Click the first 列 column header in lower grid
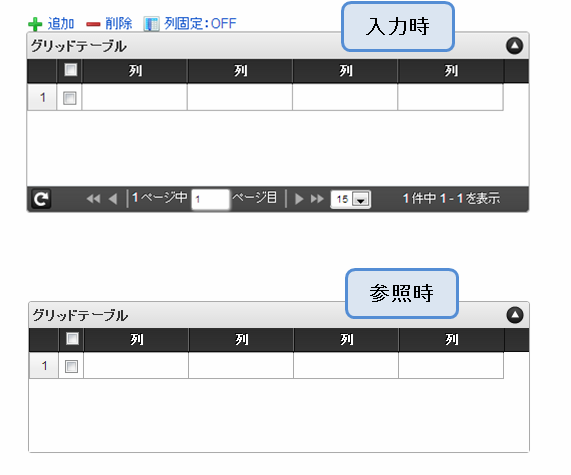This screenshot has width=571, height=475. click(136, 340)
